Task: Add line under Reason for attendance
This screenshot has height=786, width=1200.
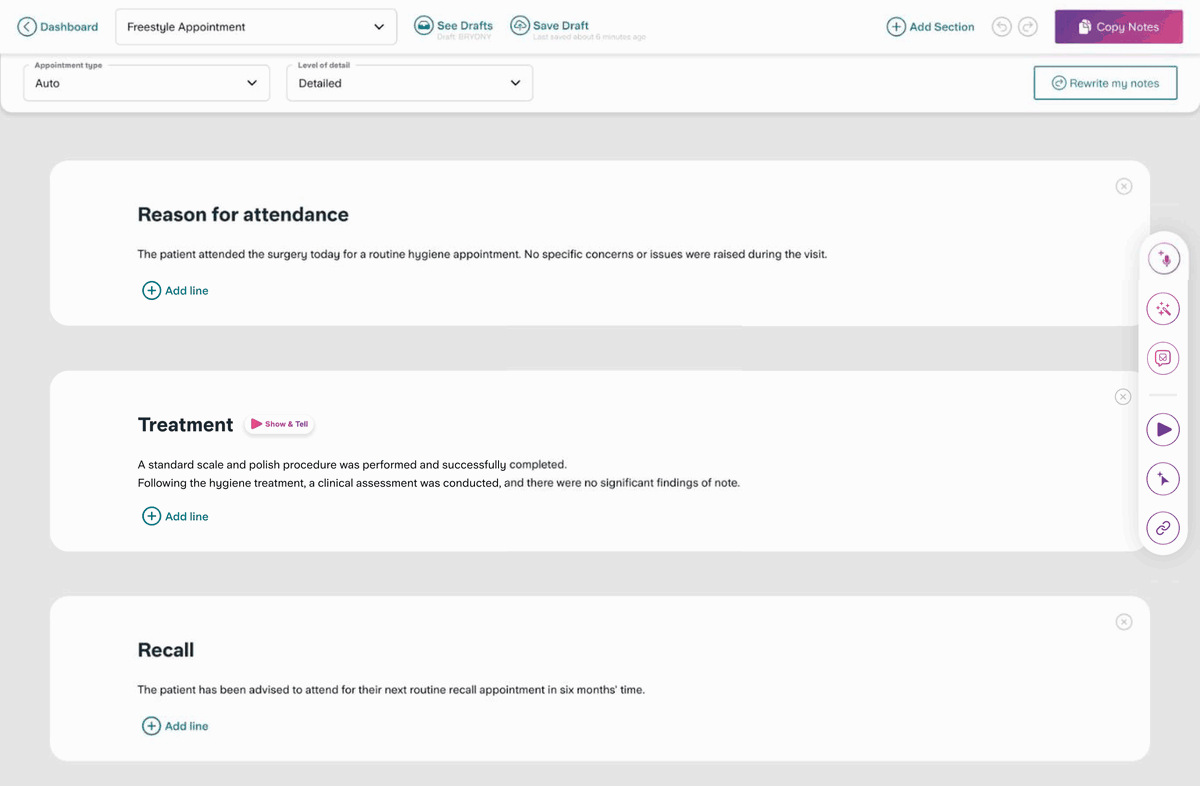Action: [x=175, y=291]
